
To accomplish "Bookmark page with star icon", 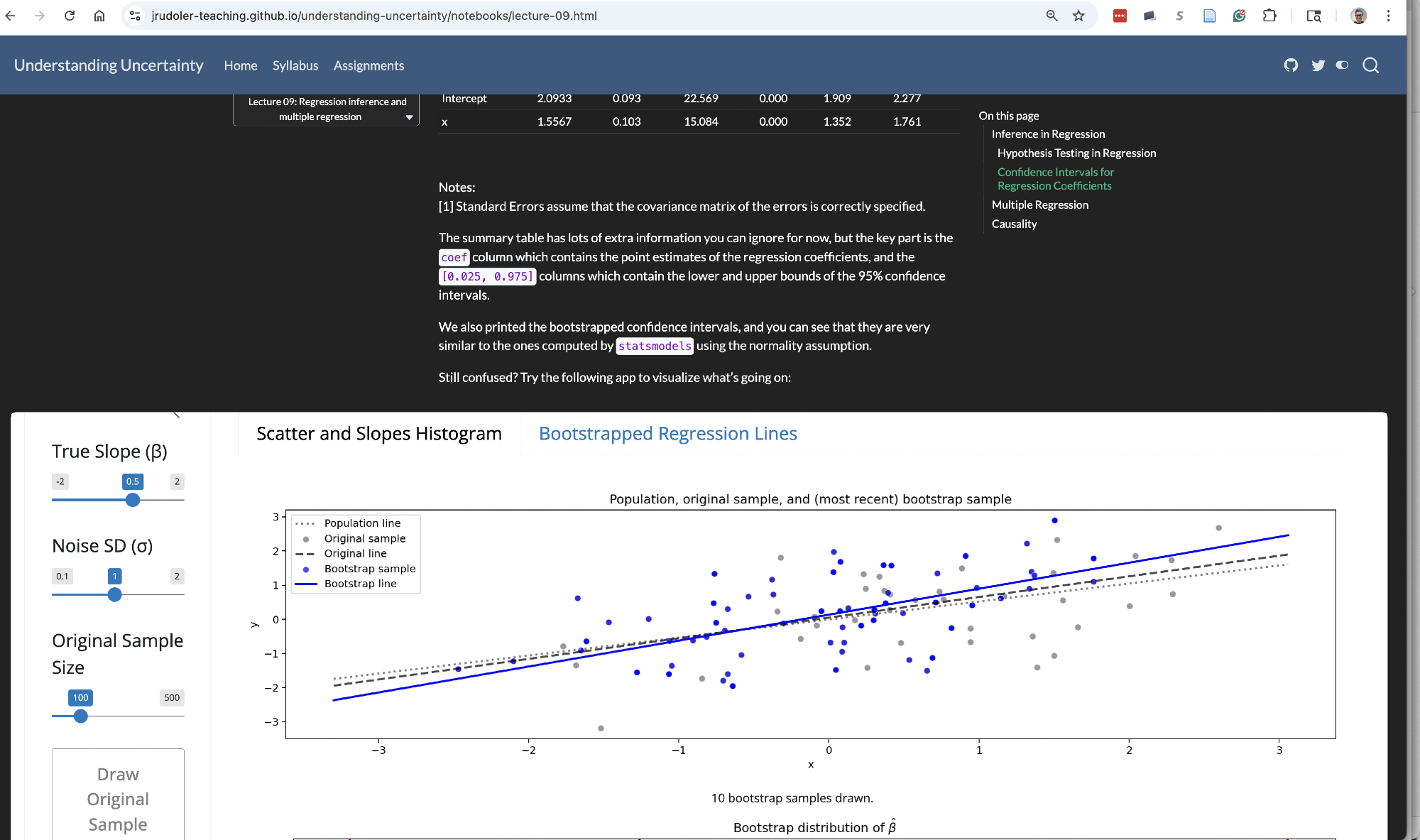I will (x=1078, y=16).
